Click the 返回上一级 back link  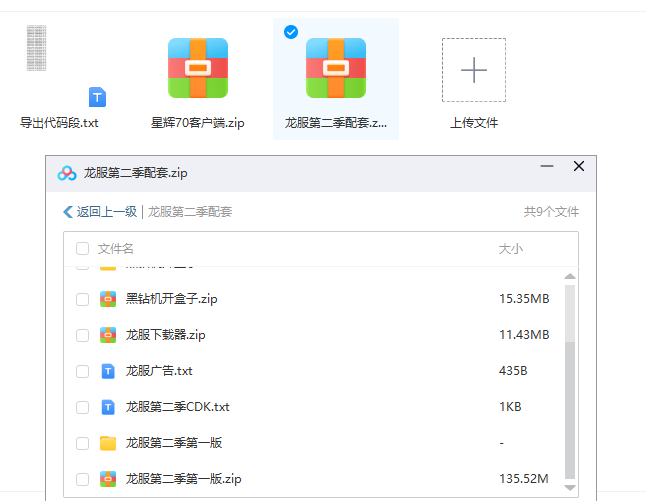pos(99,212)
